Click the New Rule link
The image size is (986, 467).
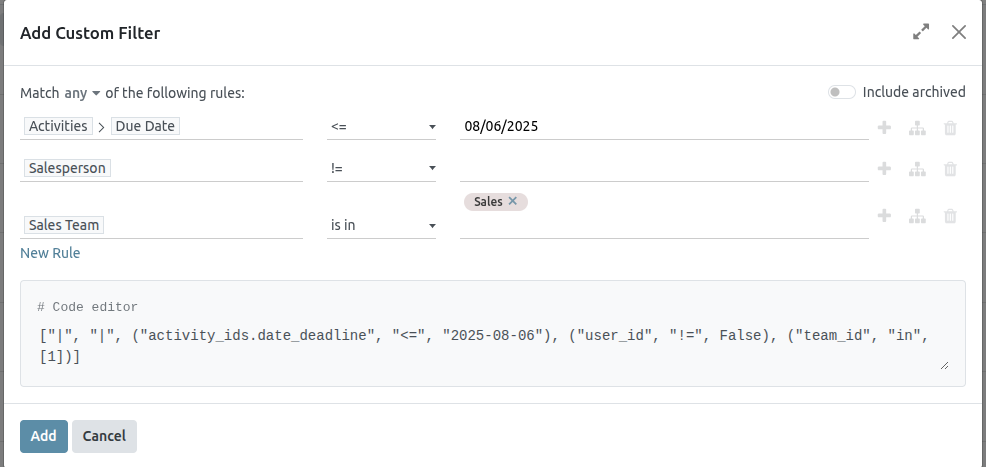coord(50,253)
